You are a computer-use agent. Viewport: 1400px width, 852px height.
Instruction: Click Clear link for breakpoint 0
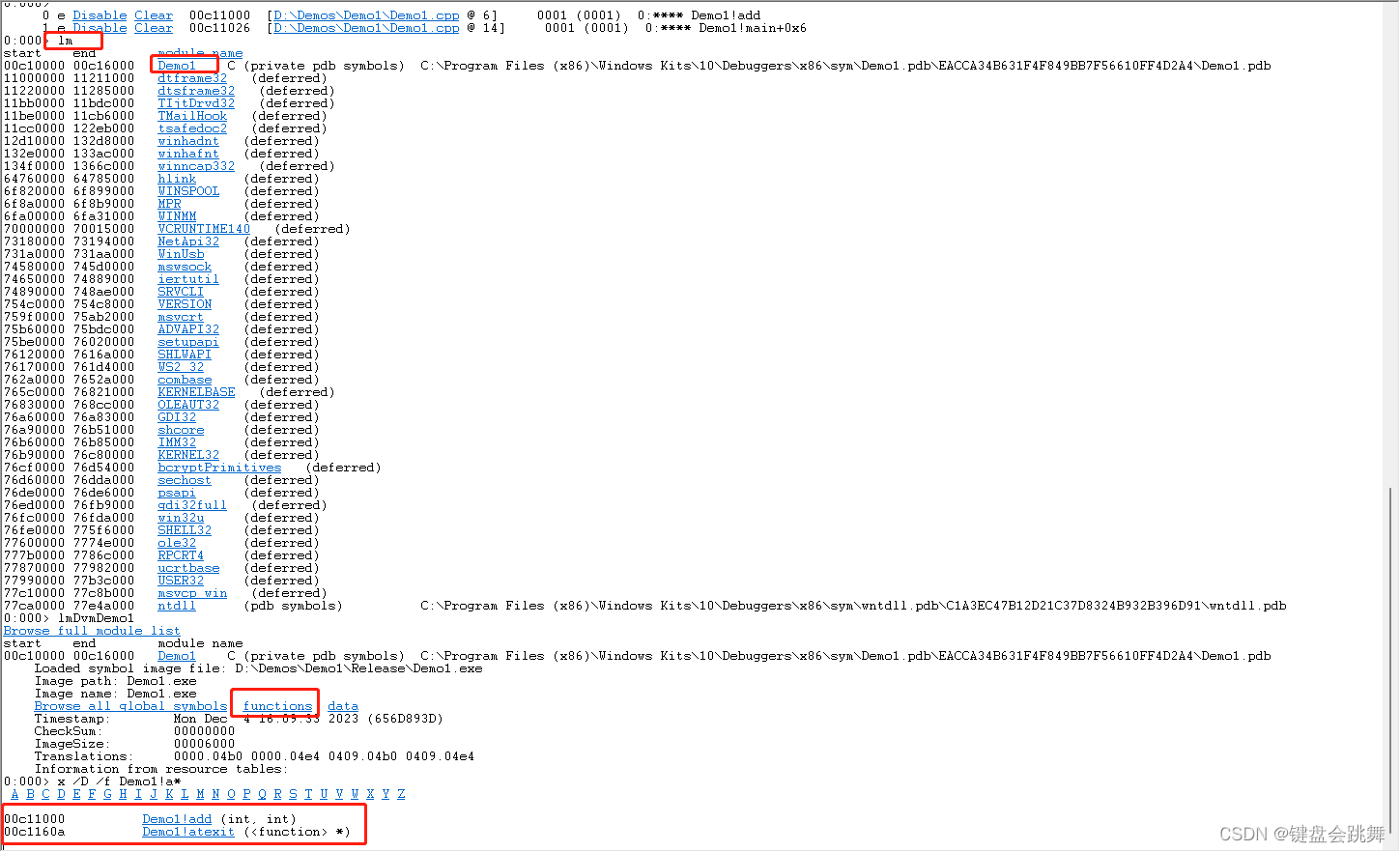pyautogui.click(x=154, y=15)
